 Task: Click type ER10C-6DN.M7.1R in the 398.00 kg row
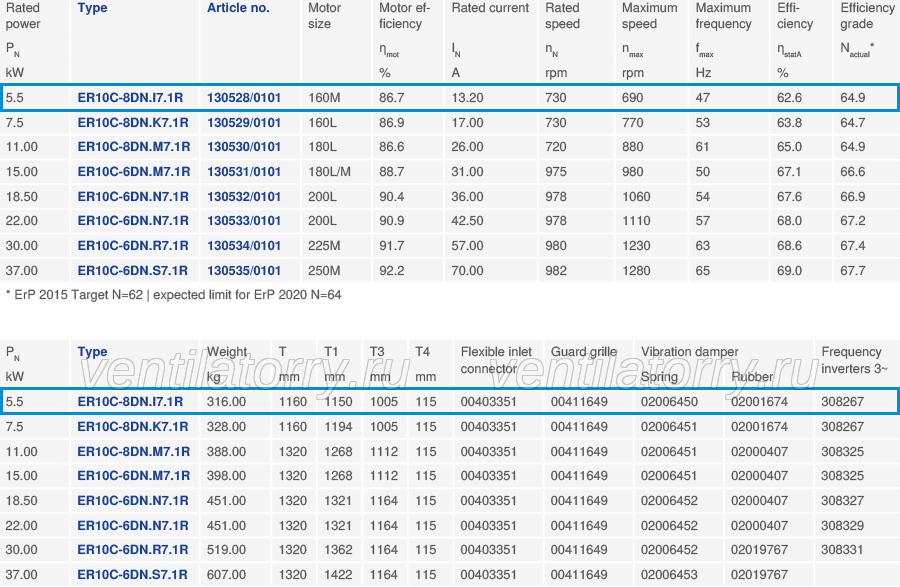(x=134, y=476)
